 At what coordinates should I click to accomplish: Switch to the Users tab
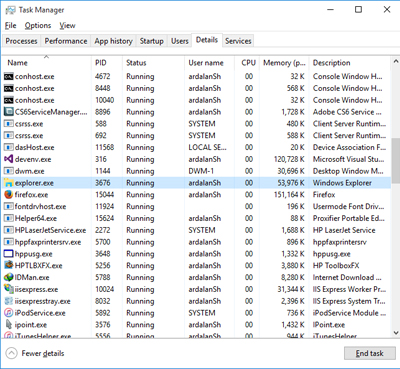[180, 41]
